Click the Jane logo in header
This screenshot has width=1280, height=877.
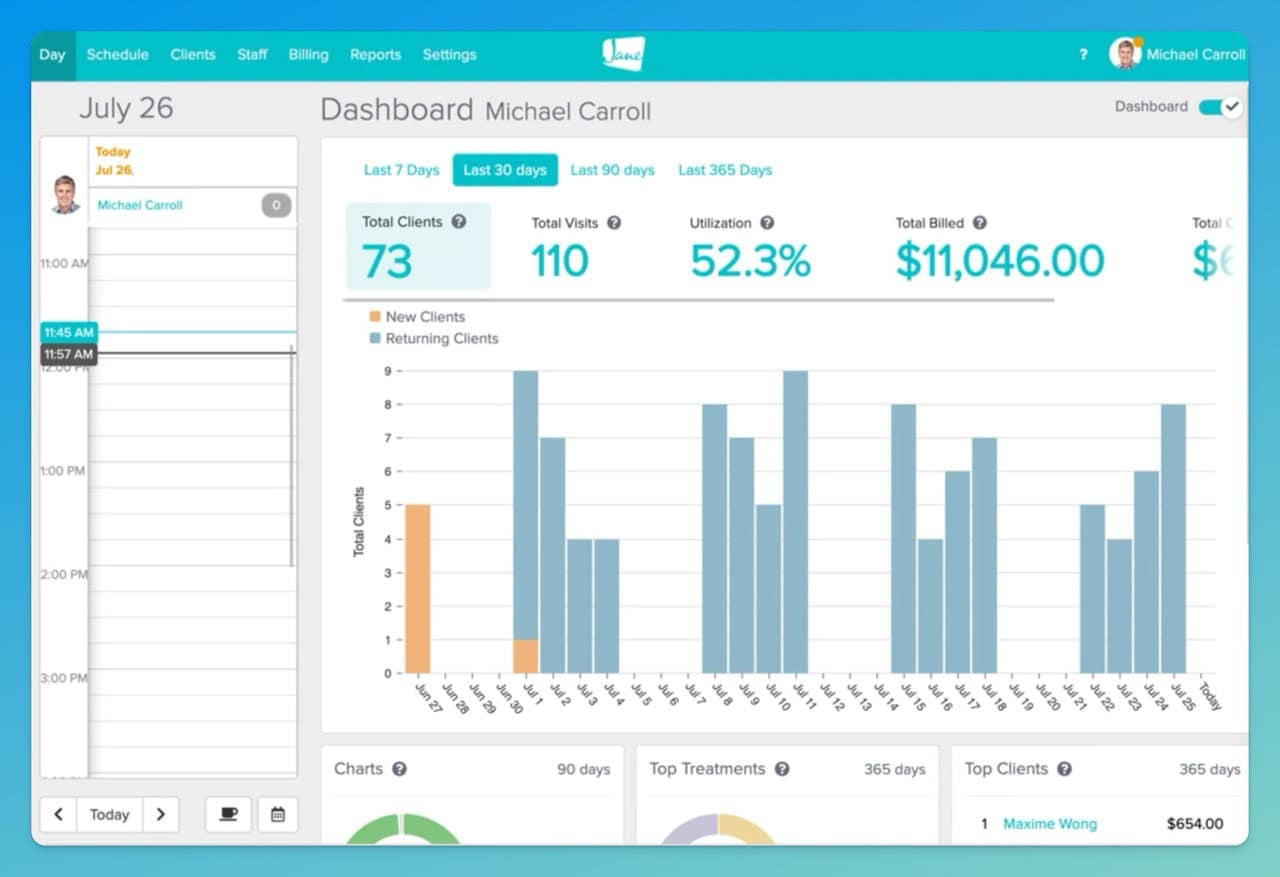pyautogui.click(x=623, y=54)
